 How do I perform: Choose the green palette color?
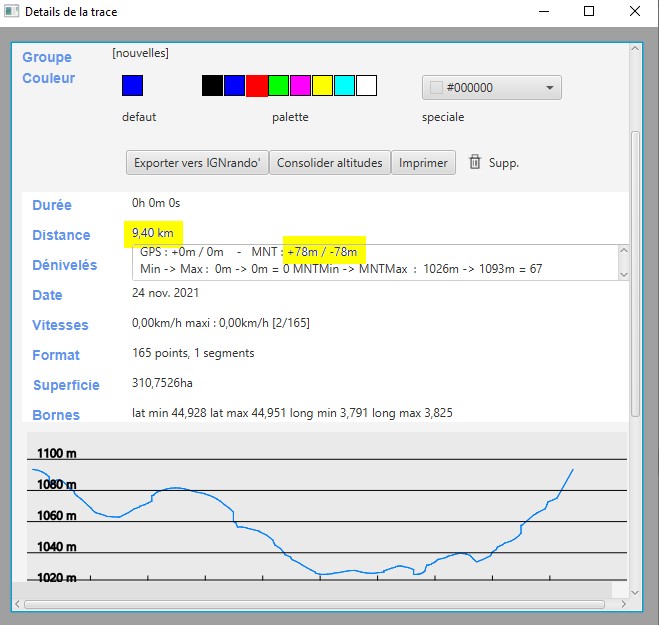click(278, 86)
